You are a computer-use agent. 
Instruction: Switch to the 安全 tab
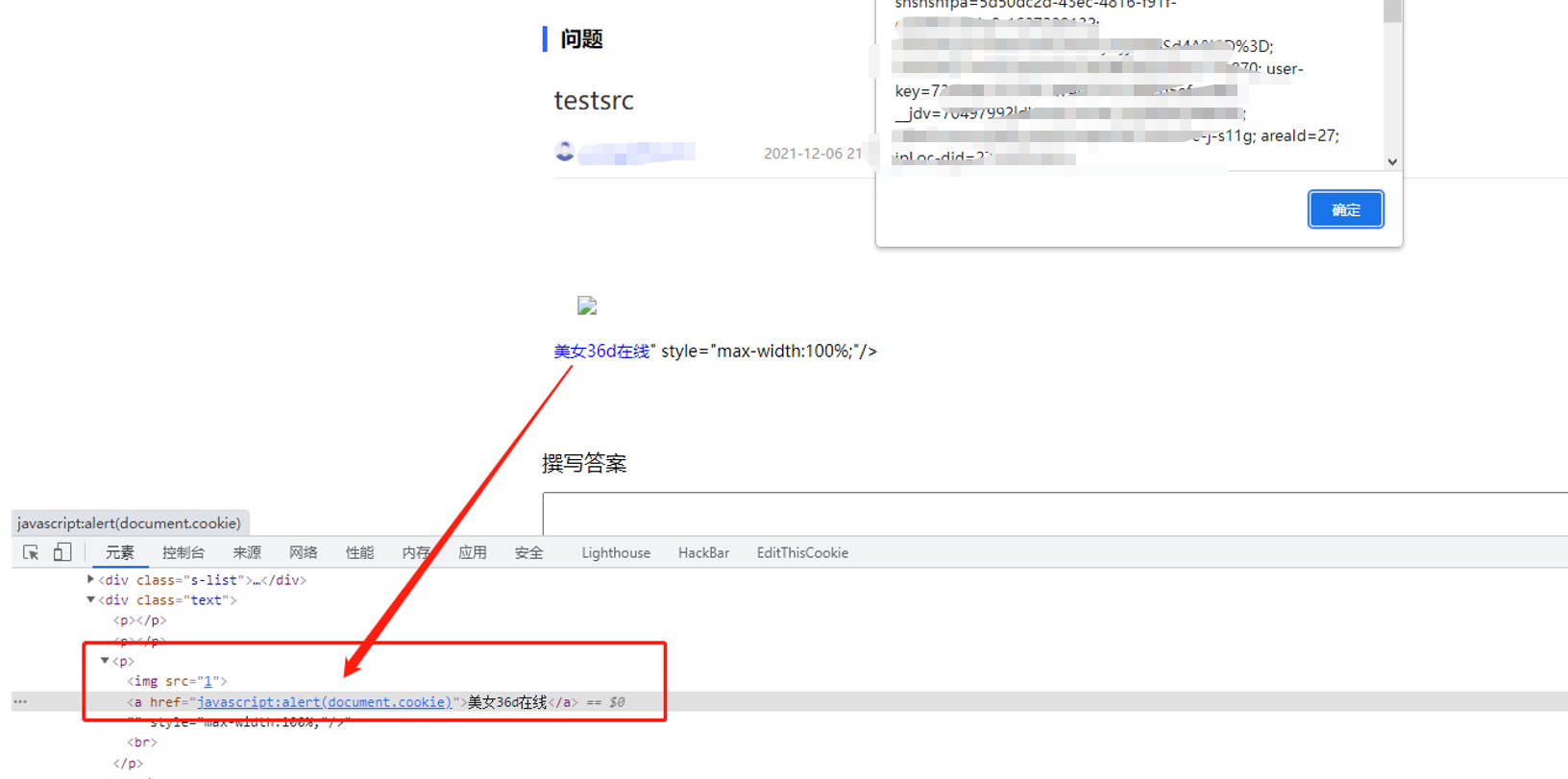529,552
